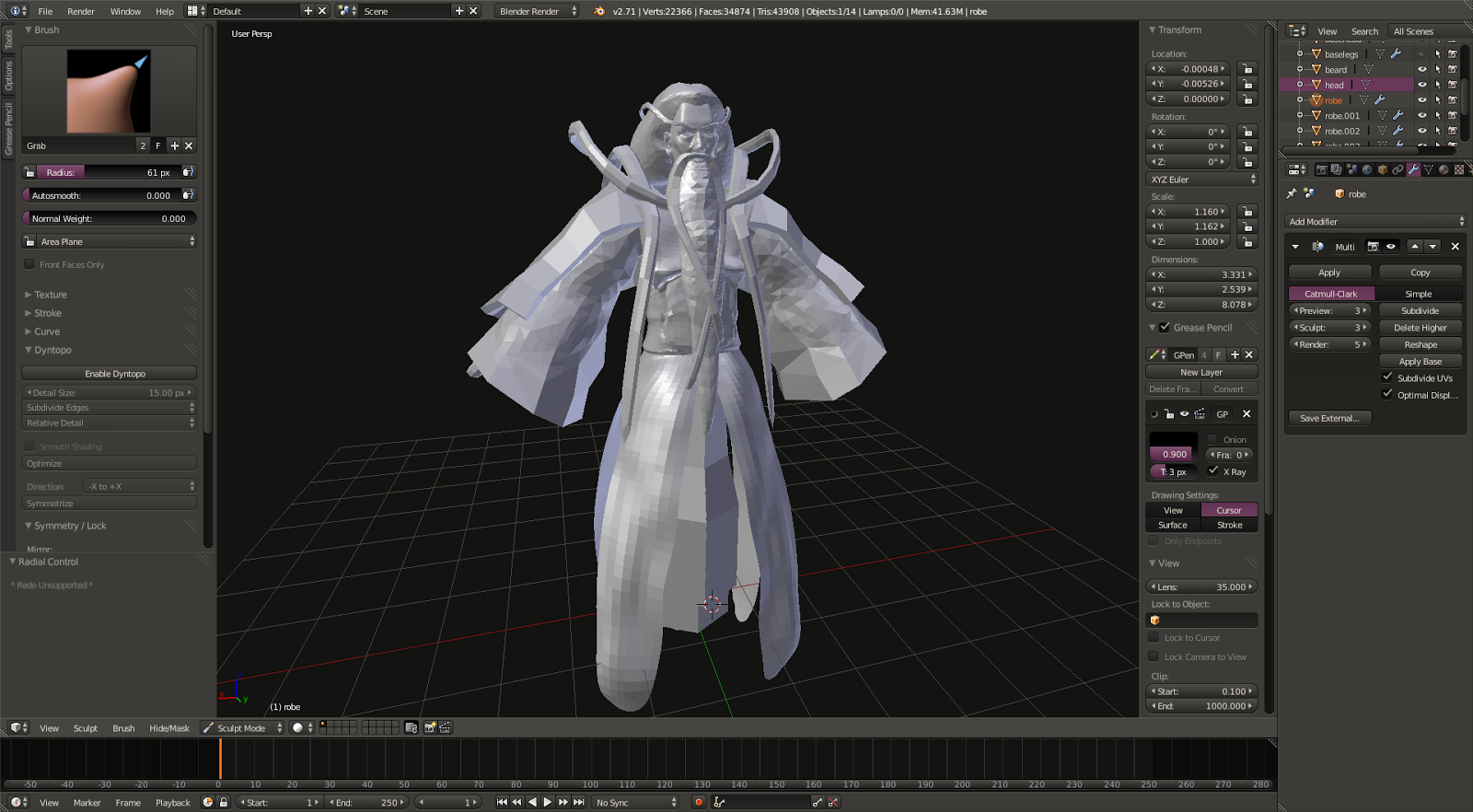Jump to the last frame
The height and width of the screenshot is (812, 1473).
coord(579,802)
